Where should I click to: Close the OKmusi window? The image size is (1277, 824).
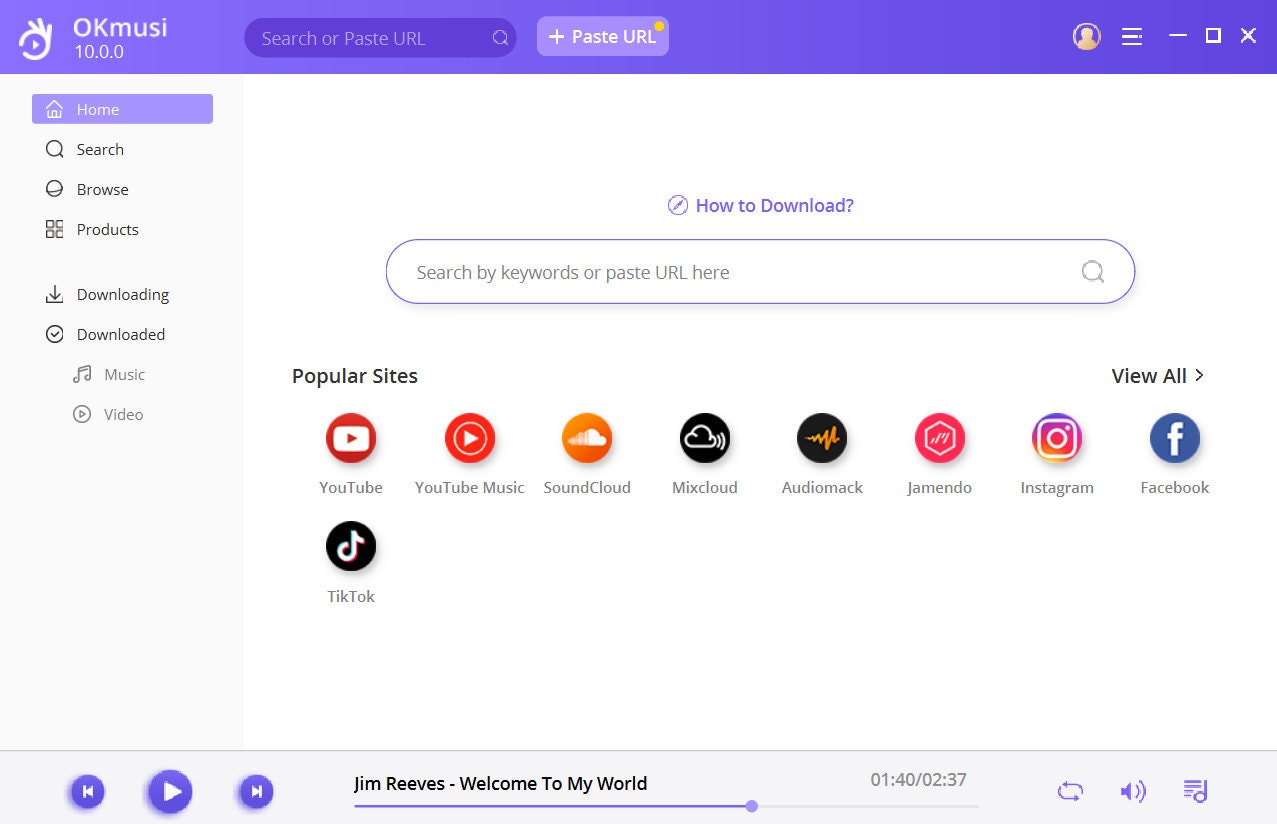click(1248, 36)
